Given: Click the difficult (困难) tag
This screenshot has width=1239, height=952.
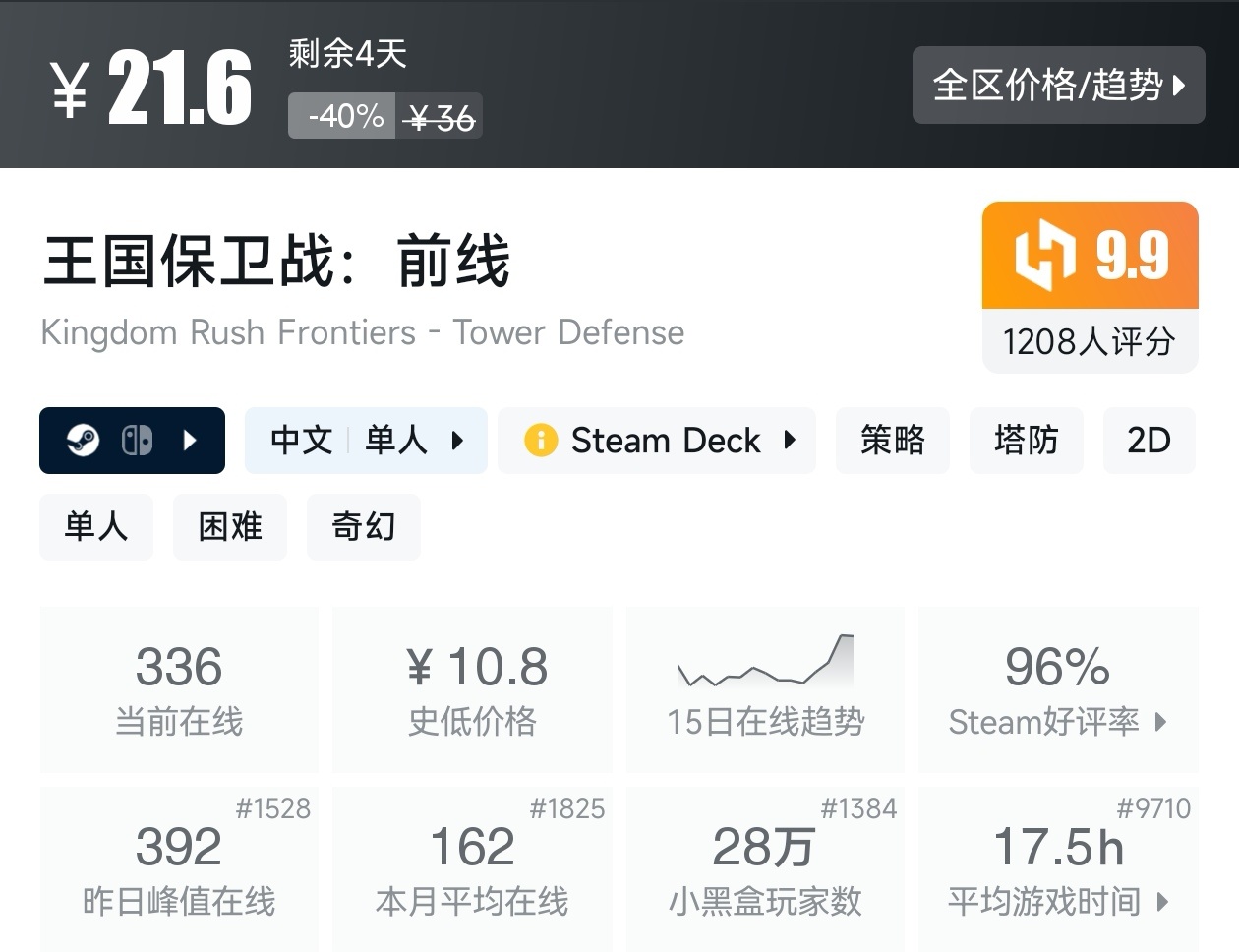Looking at the screenshot, I should coord(229,527).
